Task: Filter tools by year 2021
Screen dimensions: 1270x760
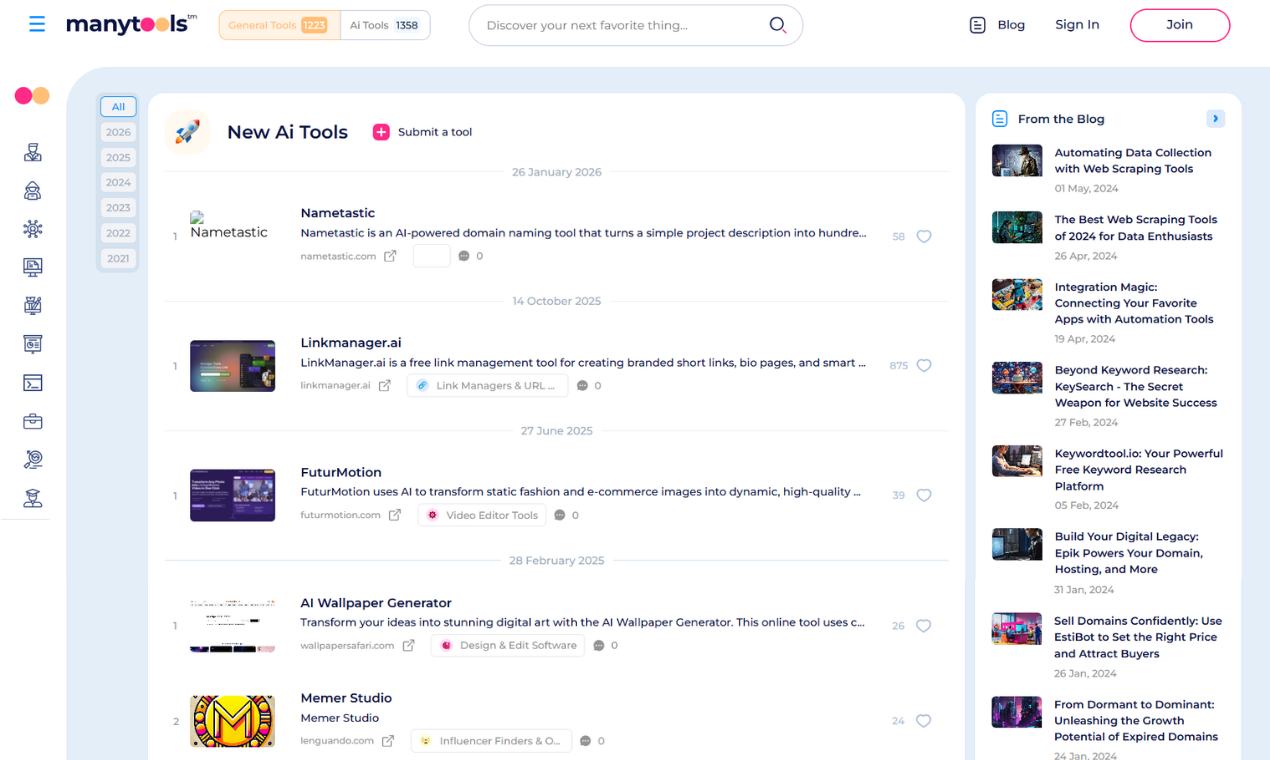Action: [x=118, y=258]
